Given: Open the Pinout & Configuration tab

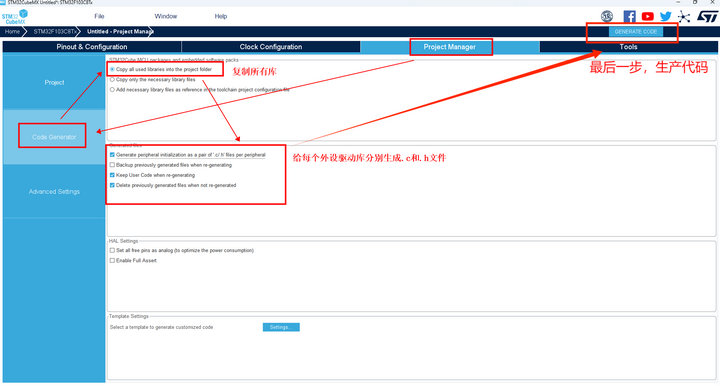Looking at the screenshot, I should pyautogui.click(x=92, y=47).
